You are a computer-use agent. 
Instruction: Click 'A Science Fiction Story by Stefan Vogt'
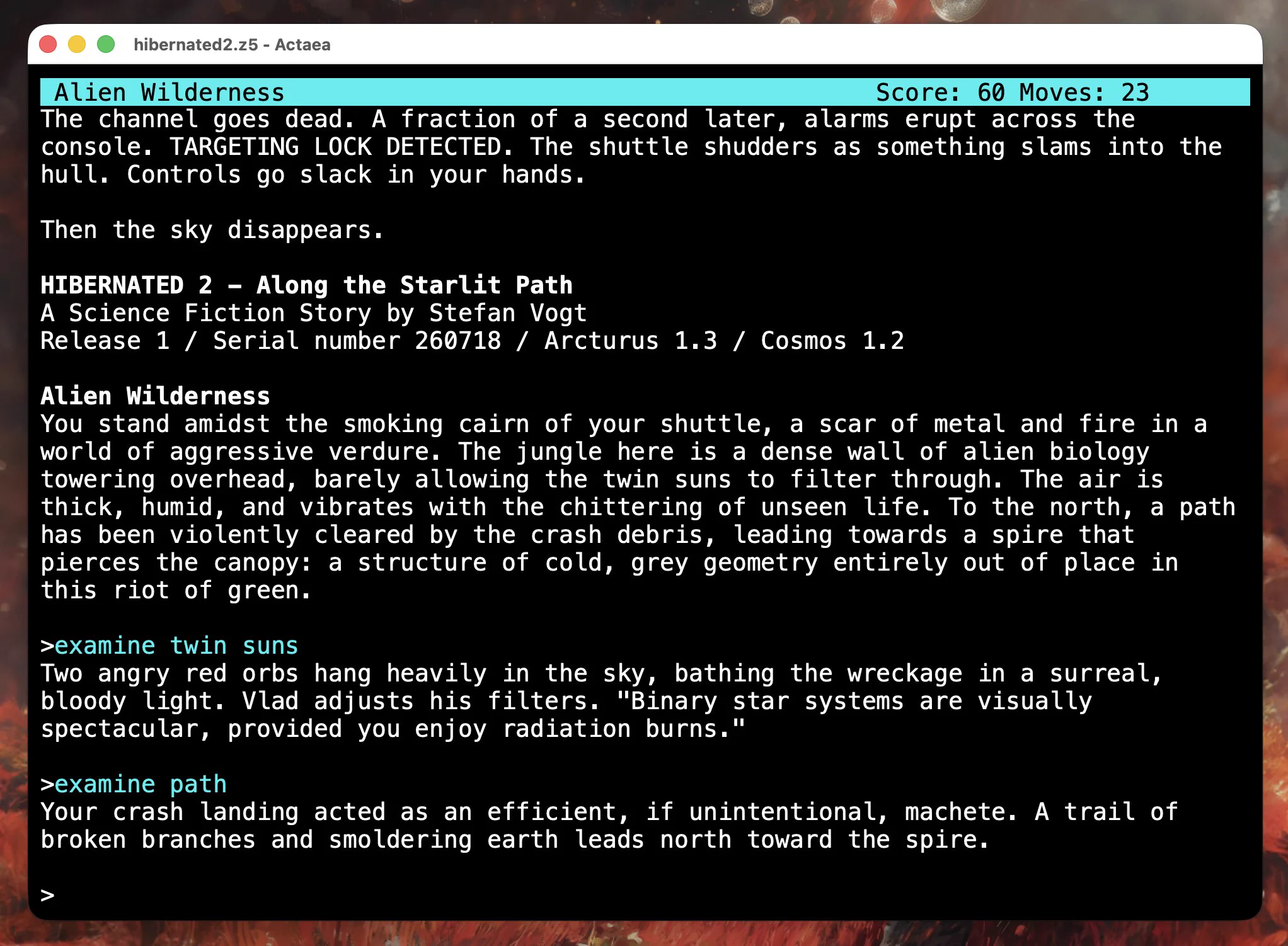[x=314, y=313]
